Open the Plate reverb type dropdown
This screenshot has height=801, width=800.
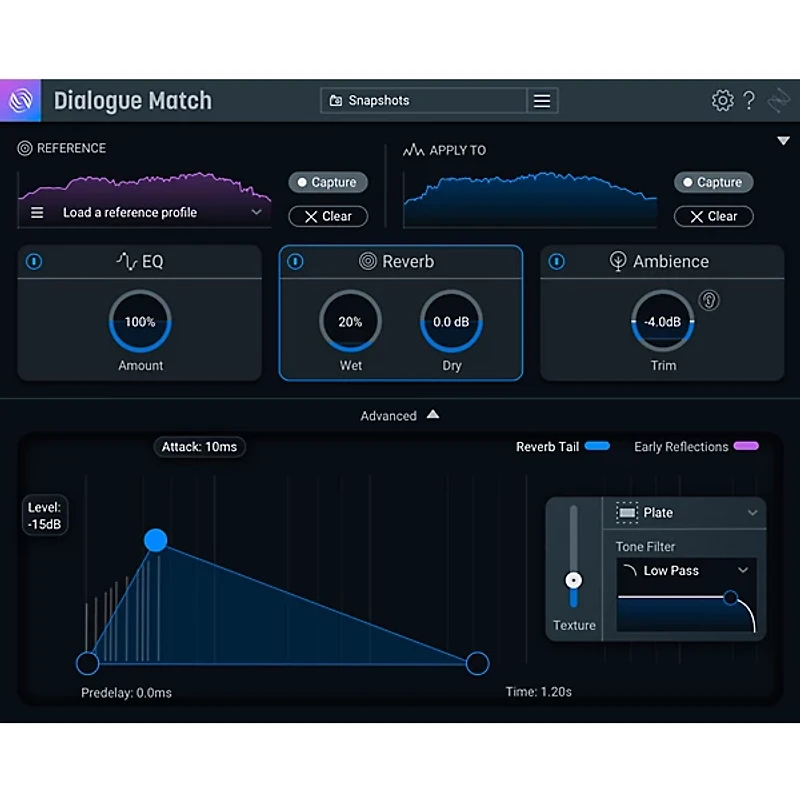688,512
